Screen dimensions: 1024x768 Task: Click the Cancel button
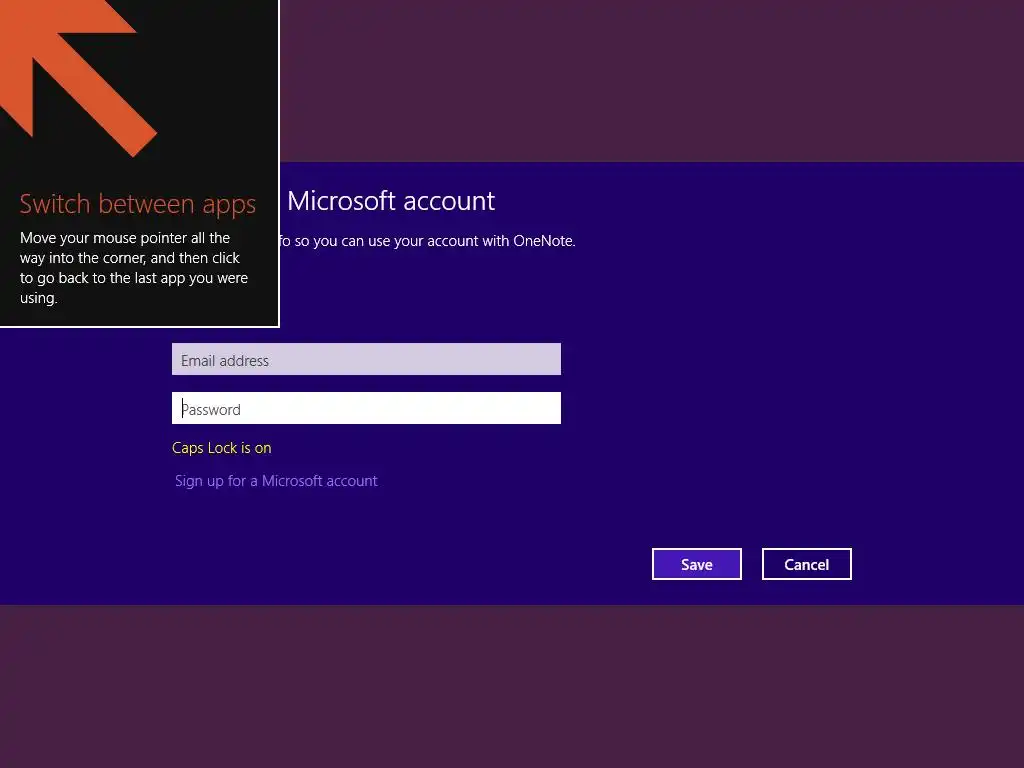click(807, 564)
